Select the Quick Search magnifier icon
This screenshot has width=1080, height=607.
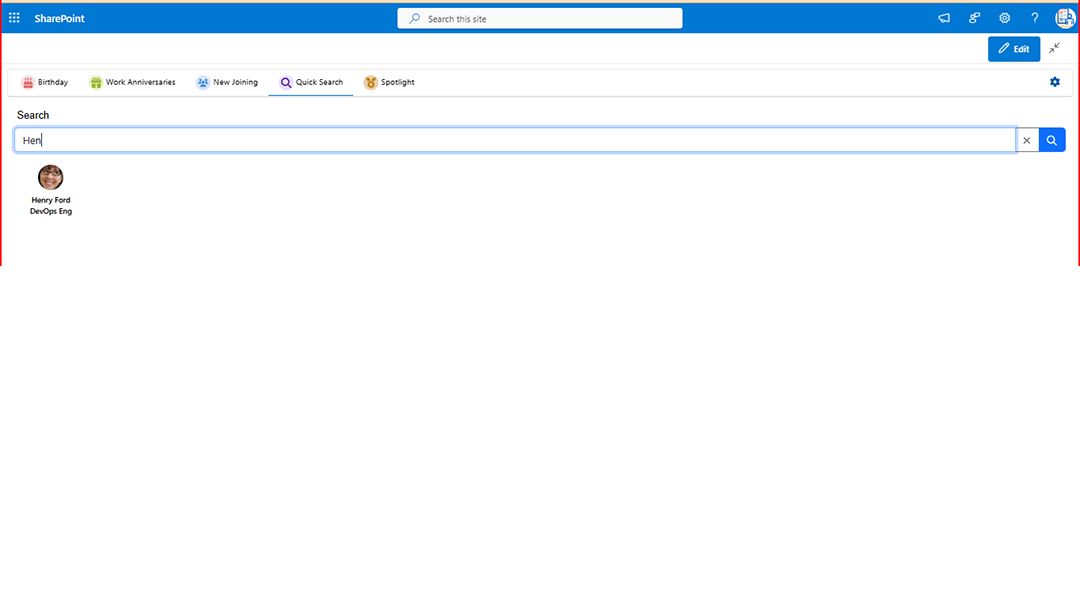tap(287, 82)
